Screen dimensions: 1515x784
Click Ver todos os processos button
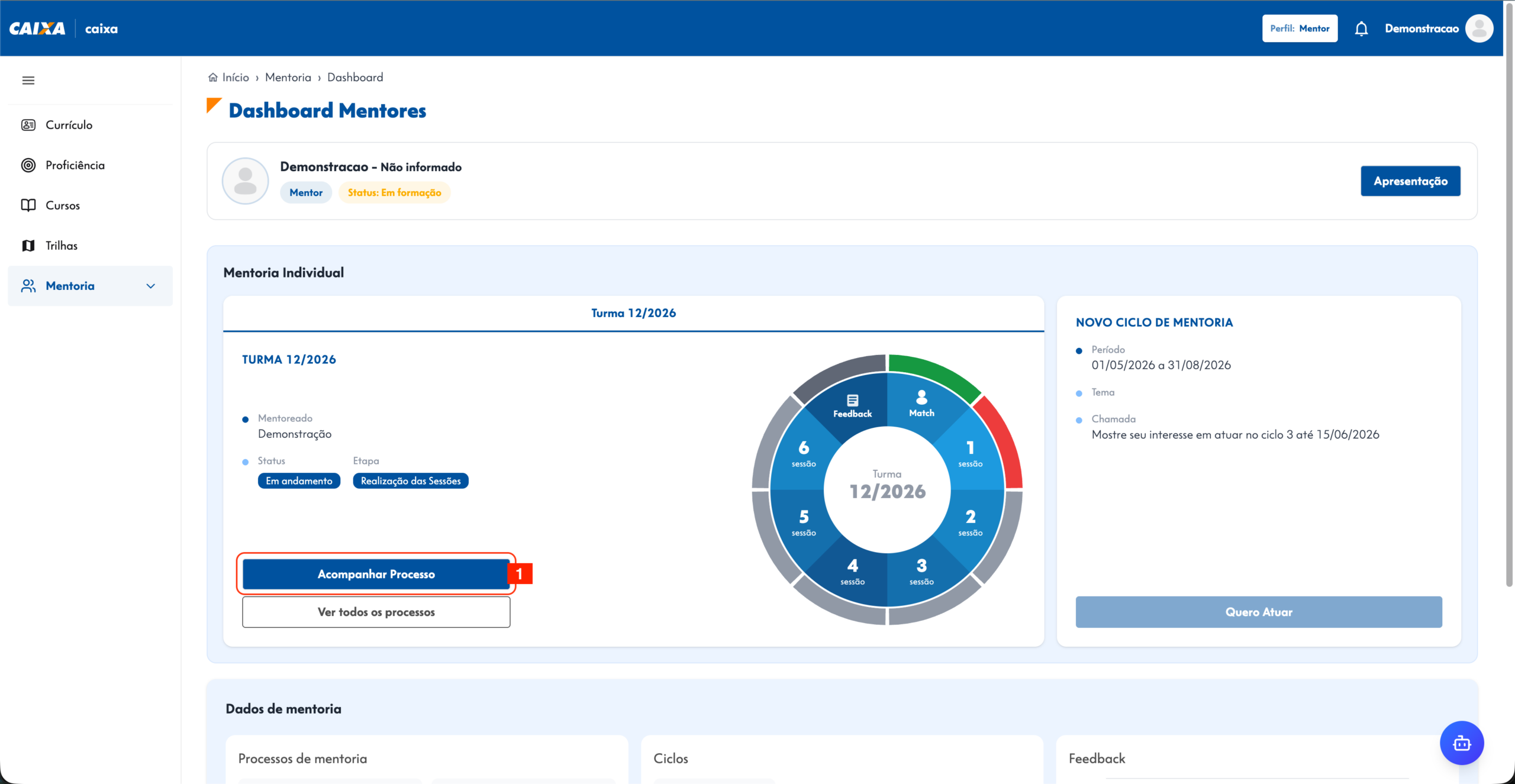pos(376,612)
